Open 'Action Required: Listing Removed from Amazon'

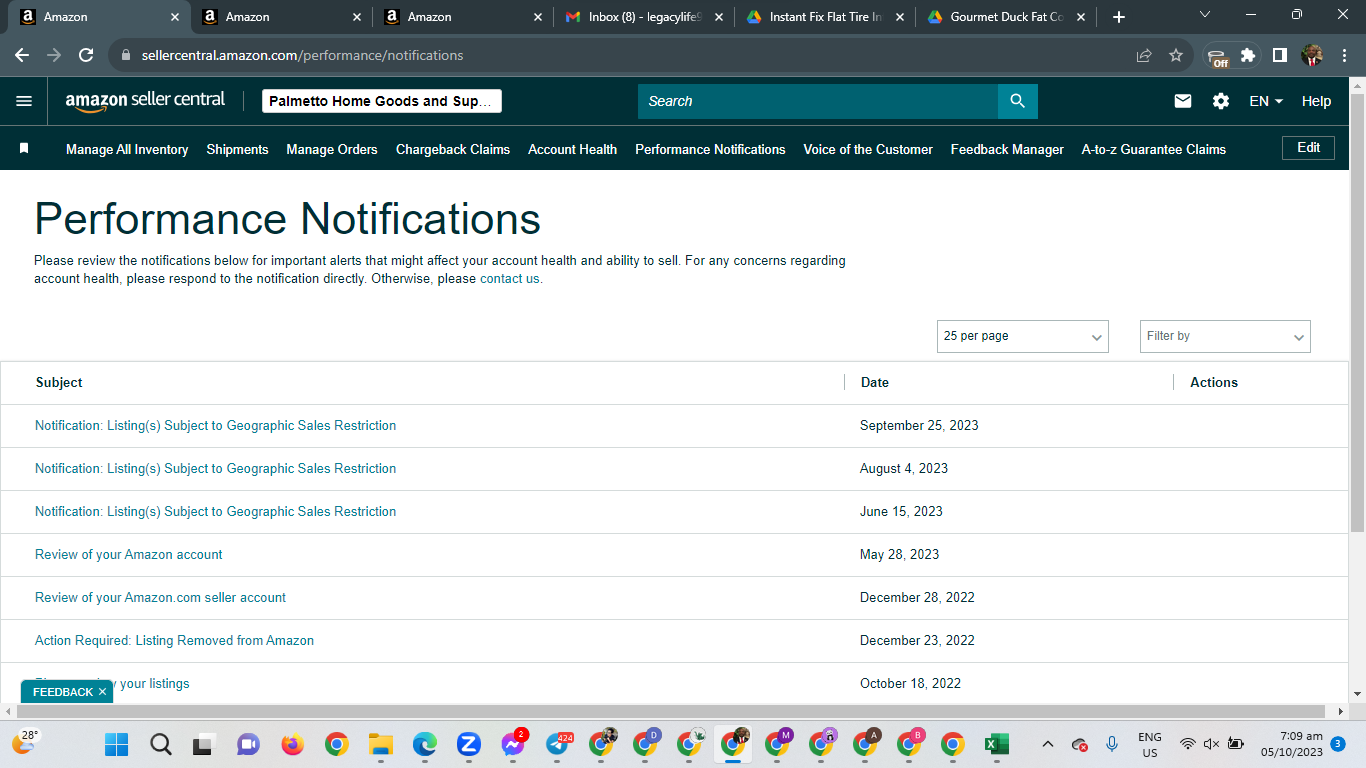(174, 641)
